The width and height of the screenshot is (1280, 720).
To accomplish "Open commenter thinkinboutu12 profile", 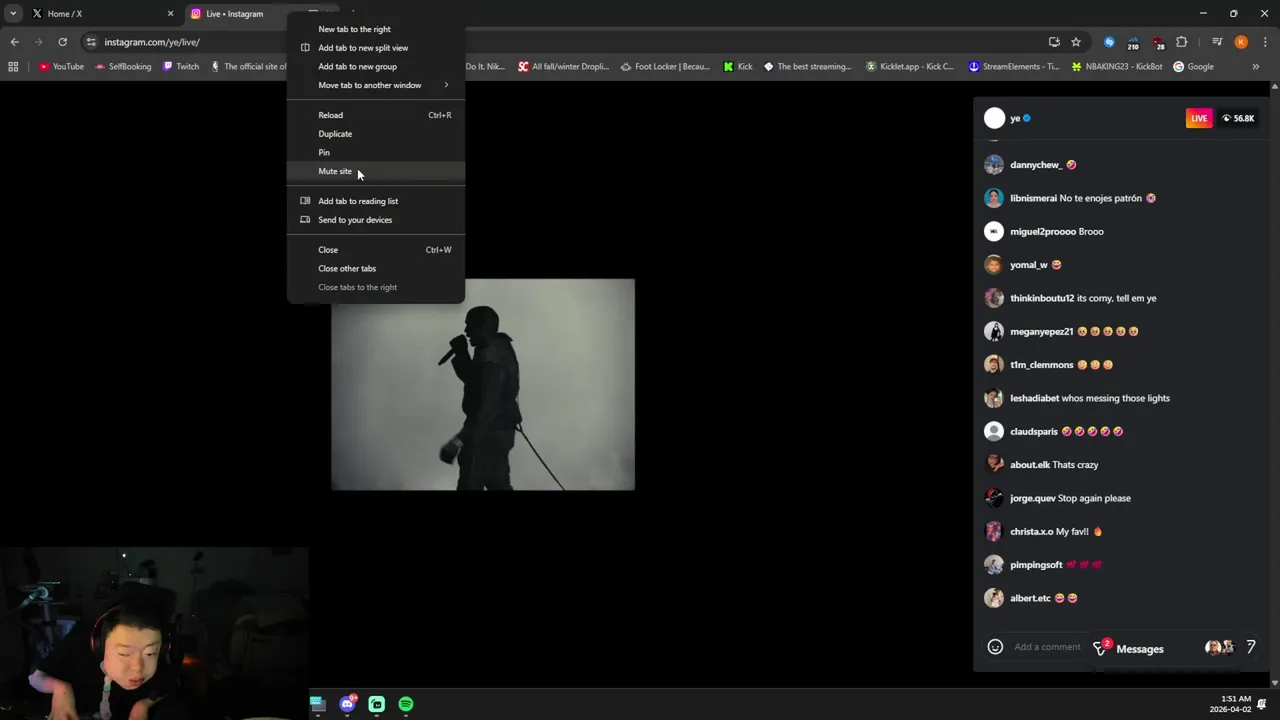I will pyautogui.click(x=1042, y=298).
